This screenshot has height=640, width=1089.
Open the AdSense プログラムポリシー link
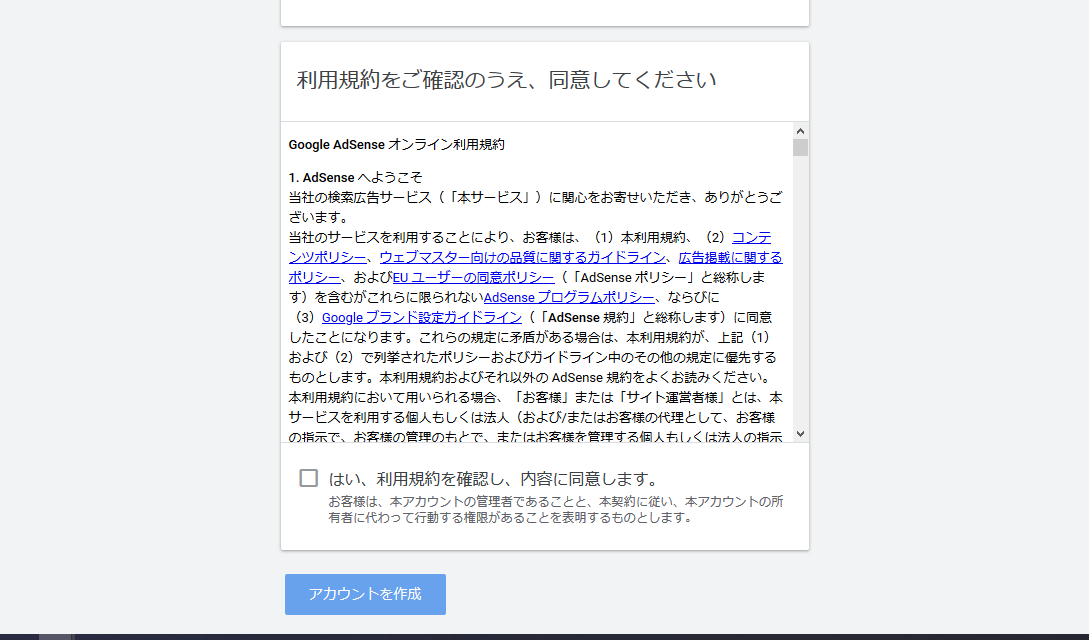click(x=569, y=298)
